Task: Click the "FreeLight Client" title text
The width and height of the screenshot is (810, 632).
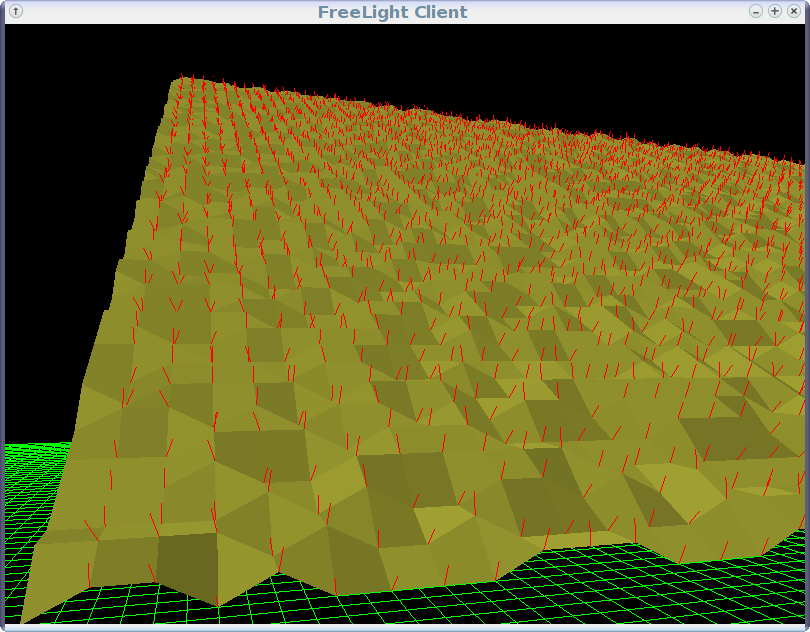Action: (x=392, y=12)
